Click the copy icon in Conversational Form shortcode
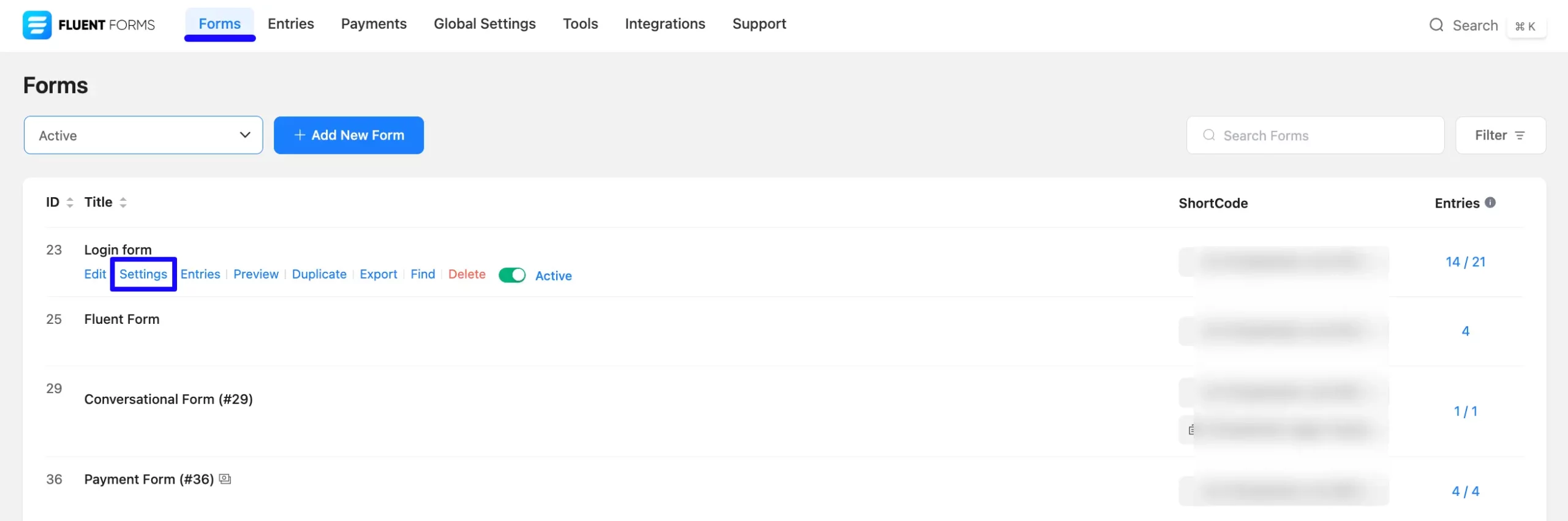This screenshot has height=521, width=1568. coord(1191,430)
